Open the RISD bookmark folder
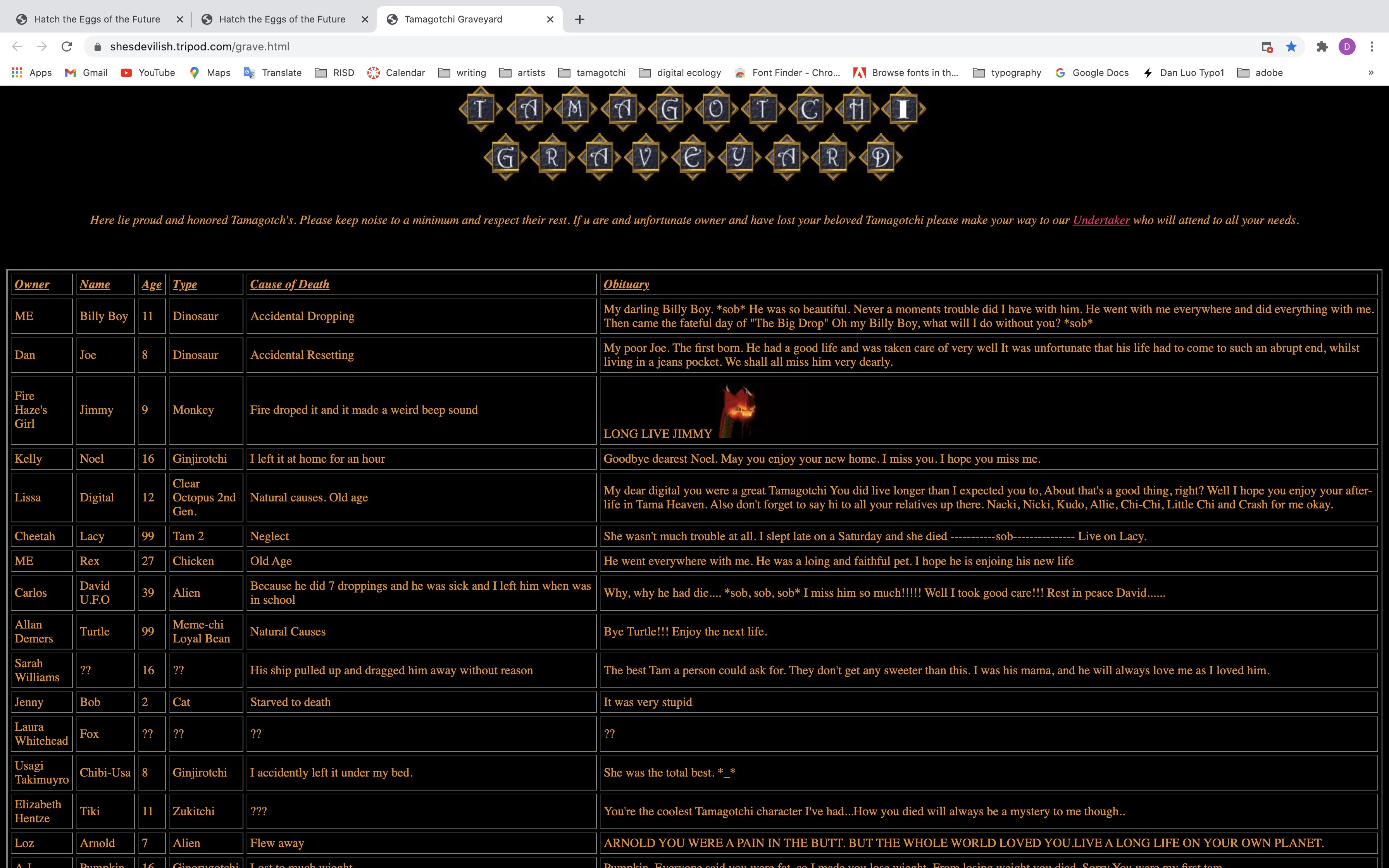The width and height of the screenshot is (1389, 868). 334,73
